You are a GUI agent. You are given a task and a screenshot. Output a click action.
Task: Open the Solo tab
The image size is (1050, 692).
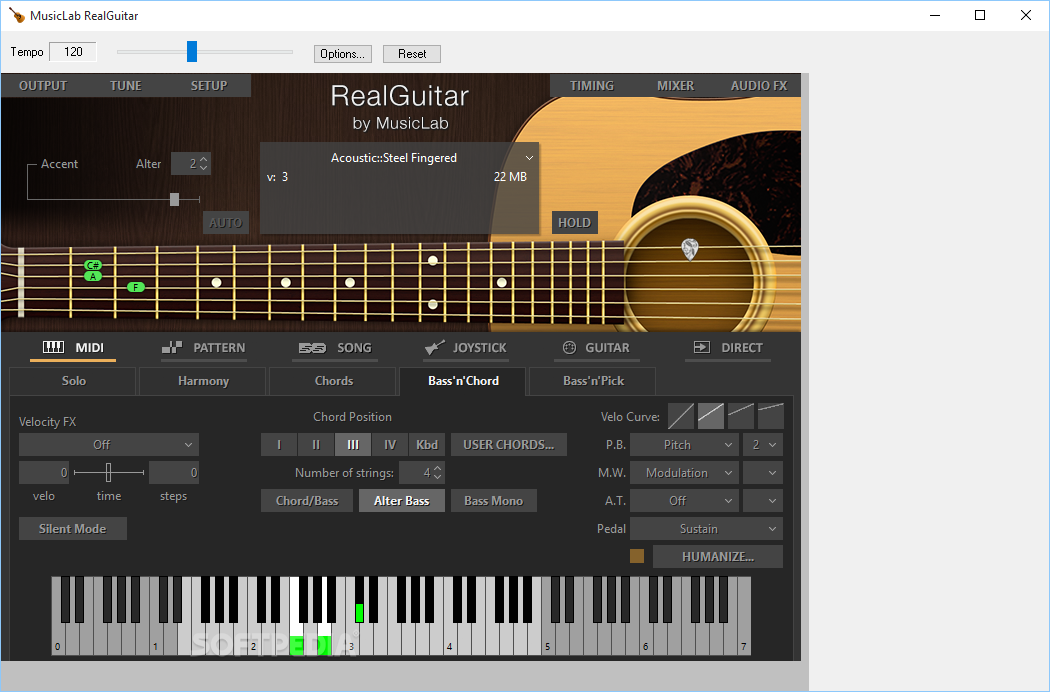[x=73, y=380]
